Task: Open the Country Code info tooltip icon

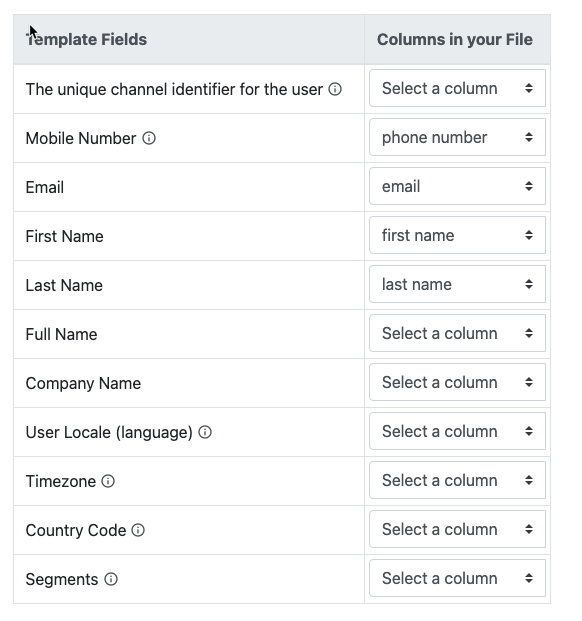Action: [x=138, y=530]
